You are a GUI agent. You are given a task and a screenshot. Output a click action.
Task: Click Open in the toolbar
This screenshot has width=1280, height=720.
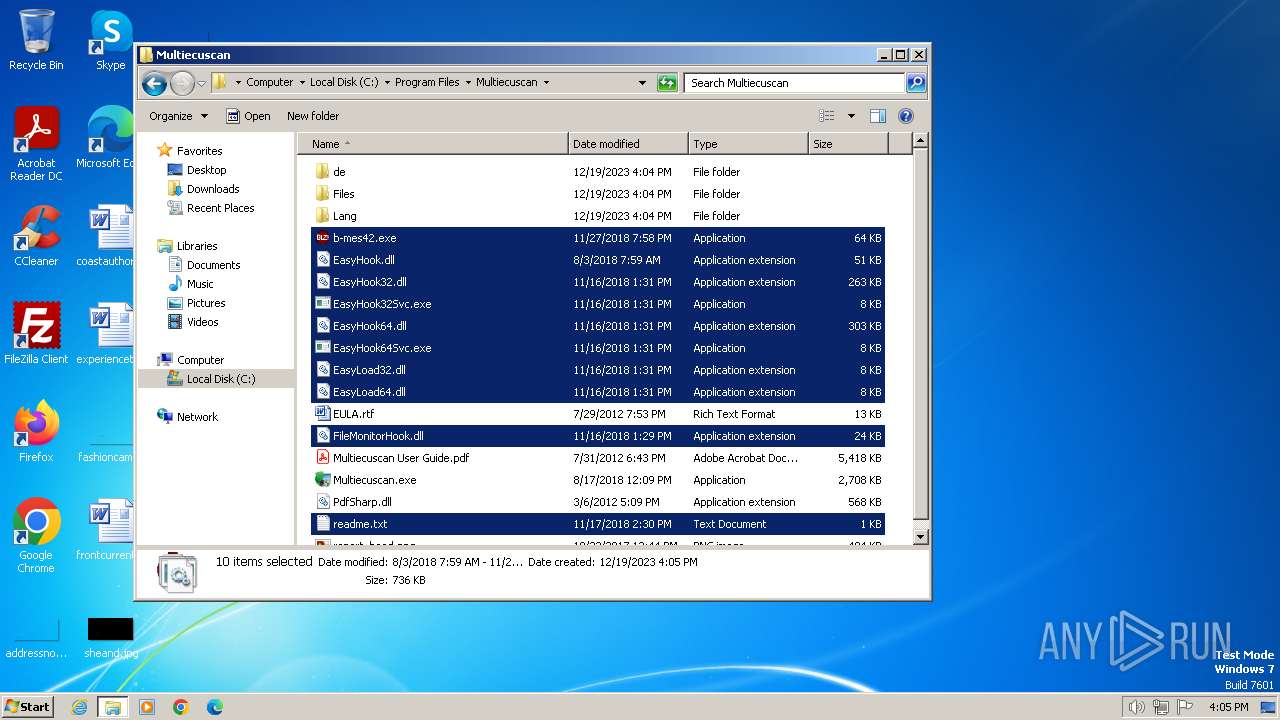[248, 116]
